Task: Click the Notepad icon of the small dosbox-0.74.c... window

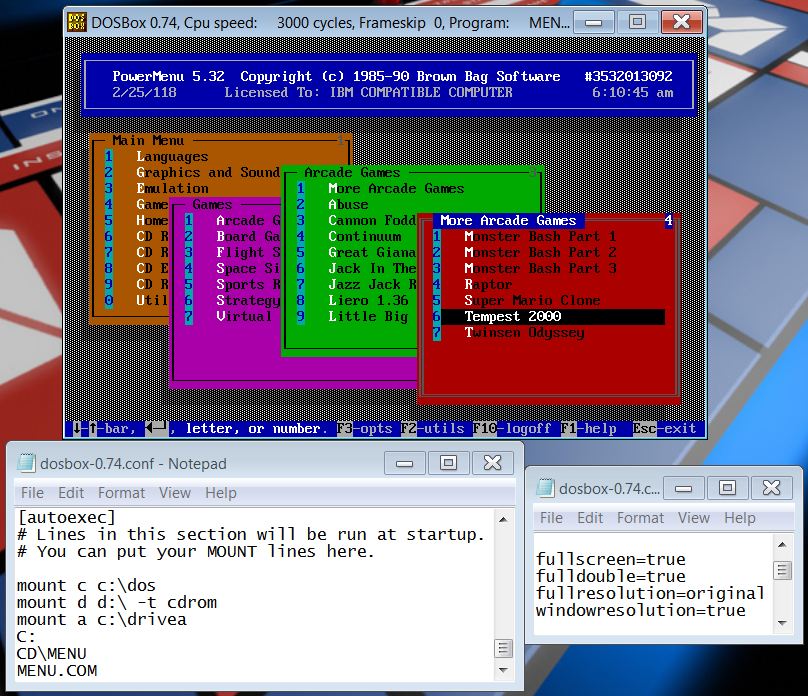Action: pyautogui.click(x=545, y=488)
